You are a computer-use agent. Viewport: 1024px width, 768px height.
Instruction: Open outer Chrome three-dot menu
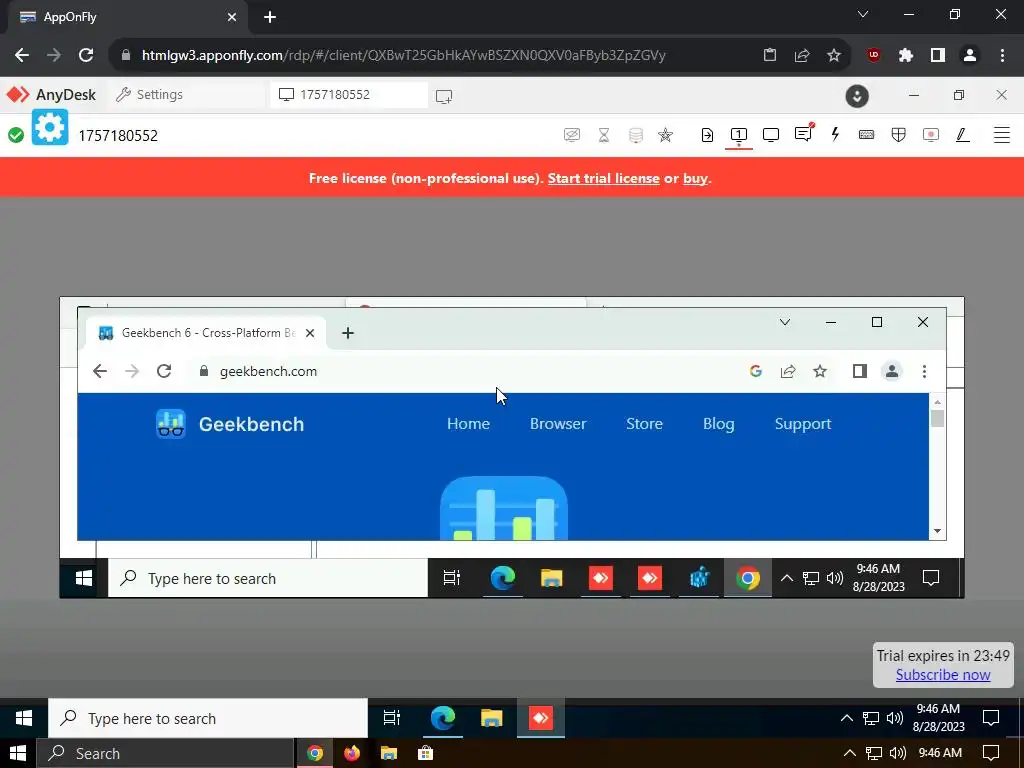[1002, 56]
